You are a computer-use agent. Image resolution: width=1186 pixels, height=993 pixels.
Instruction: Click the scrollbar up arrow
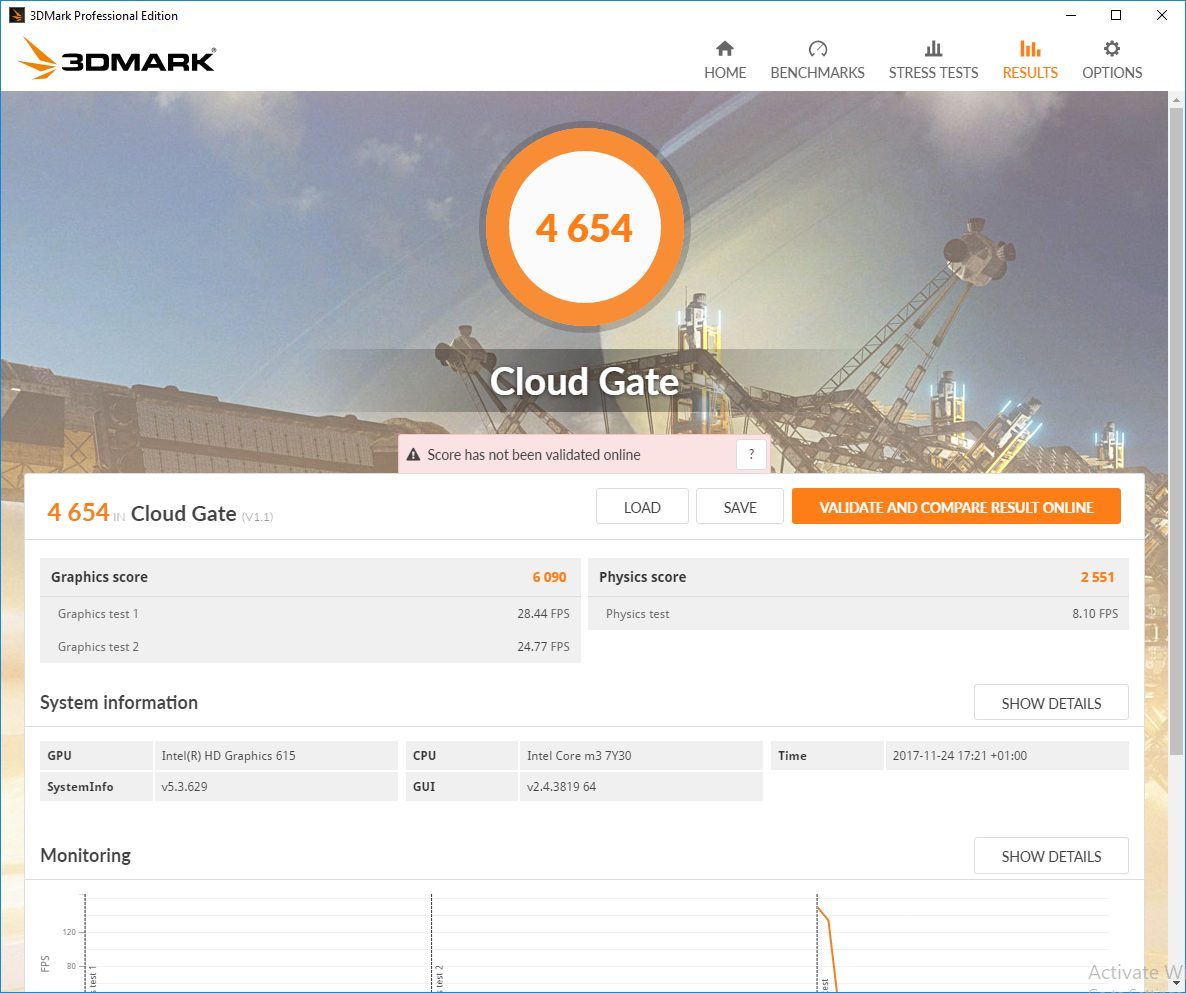click(1176, 99)
